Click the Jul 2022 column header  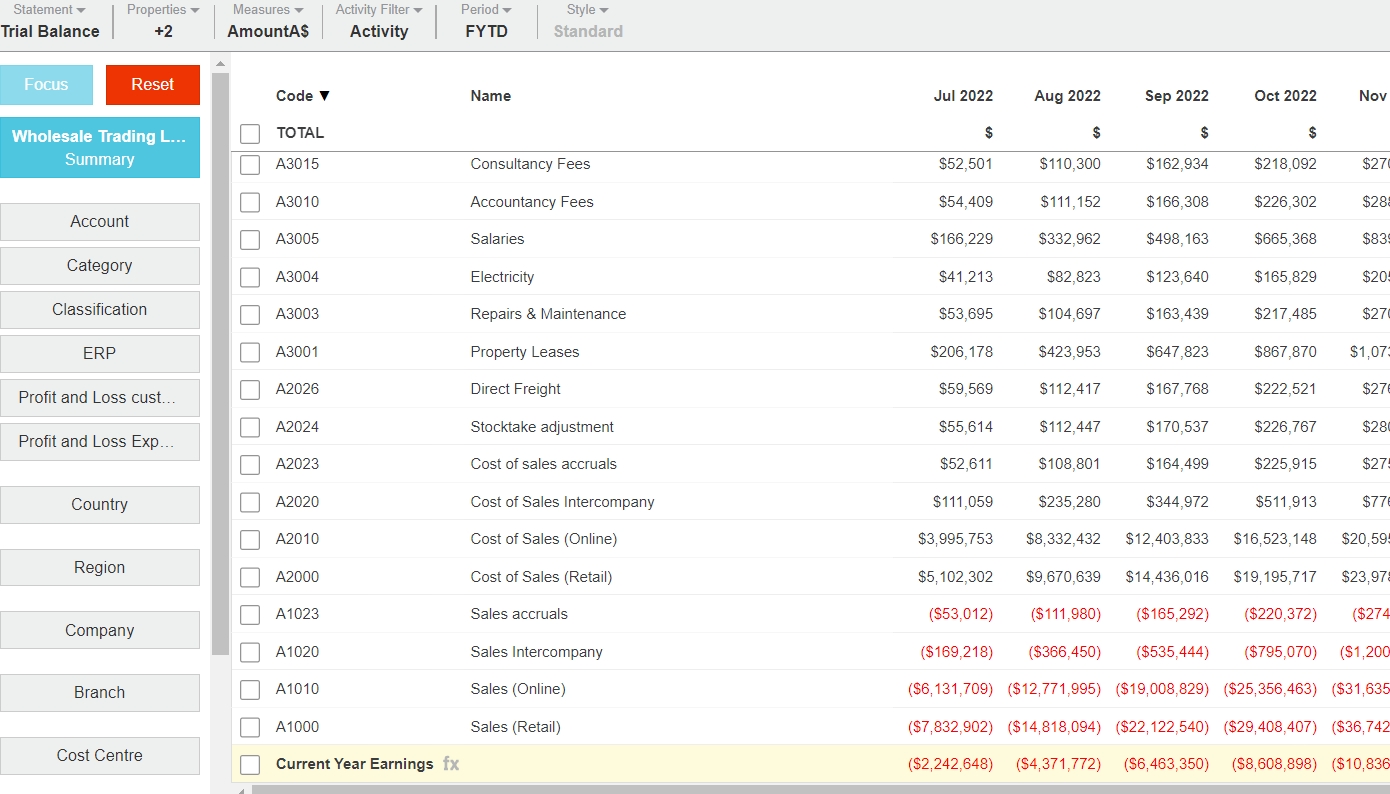click(x=963, y=96)
